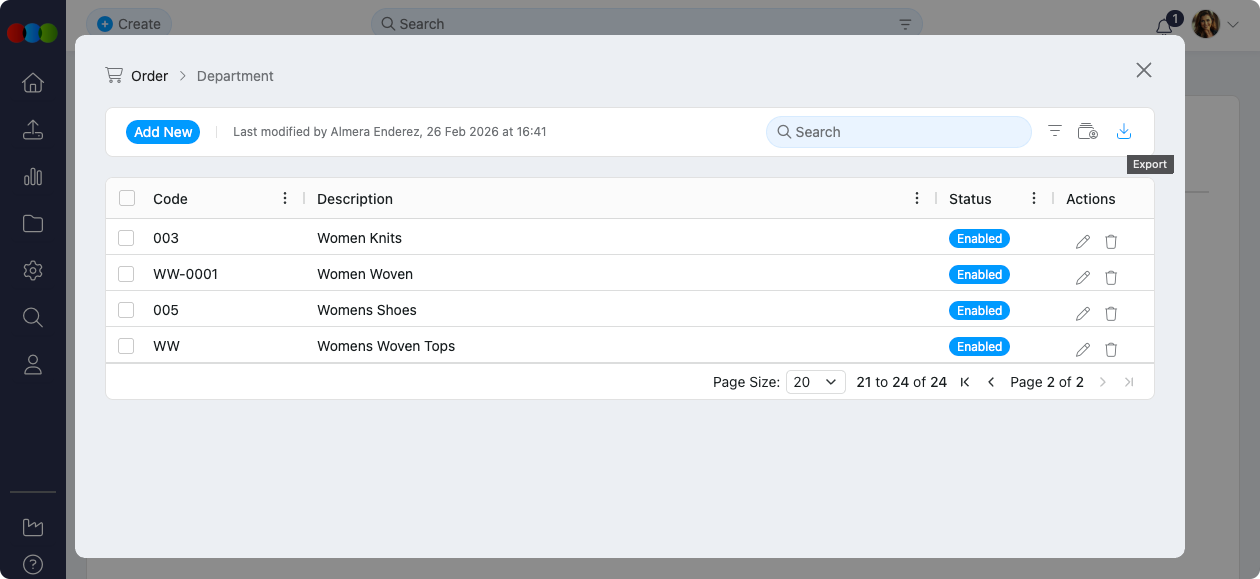Open the Description column options menu
Viewport: 1260px width, 579px height.
[917, 198]
